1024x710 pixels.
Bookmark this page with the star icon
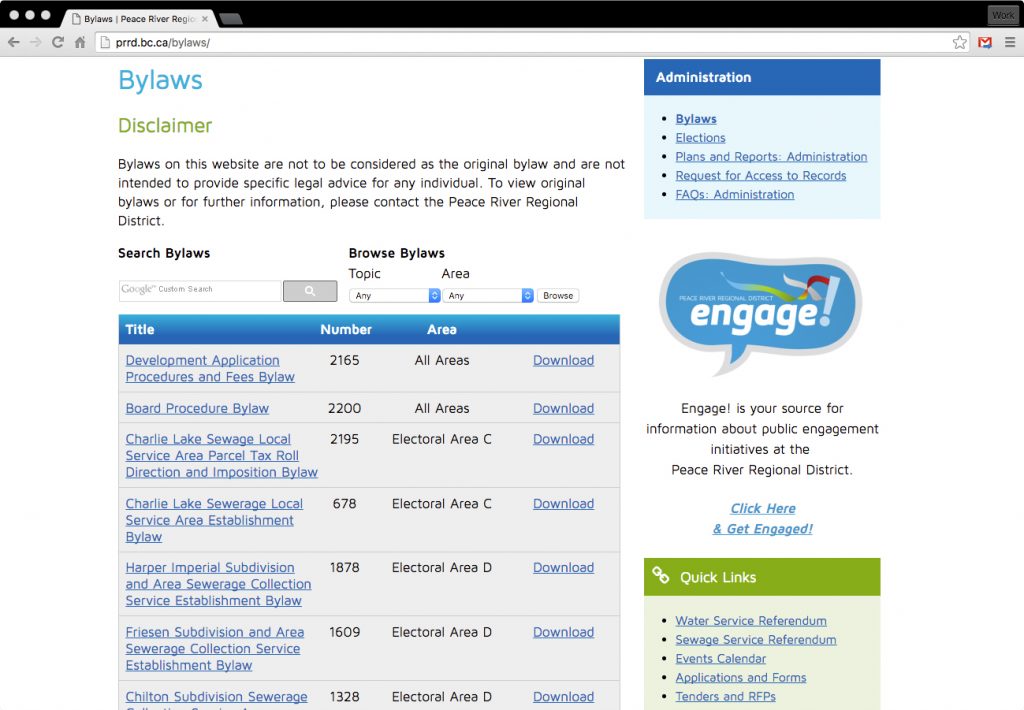[x=959, y=42]
